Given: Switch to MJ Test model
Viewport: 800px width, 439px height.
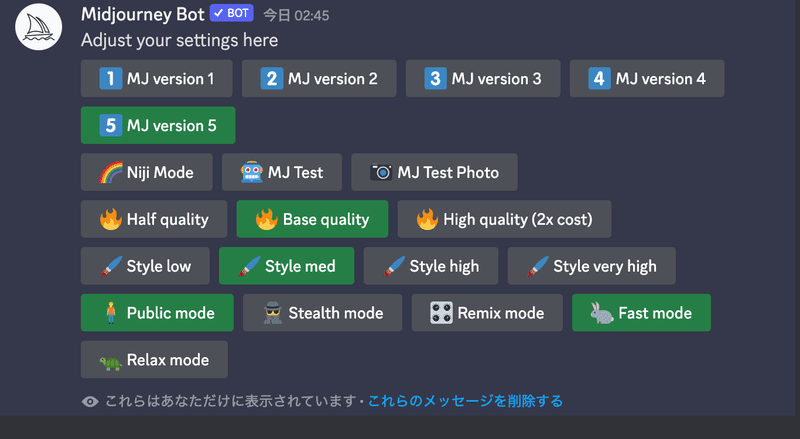Looking at the screenshot, I should point(282,172).
